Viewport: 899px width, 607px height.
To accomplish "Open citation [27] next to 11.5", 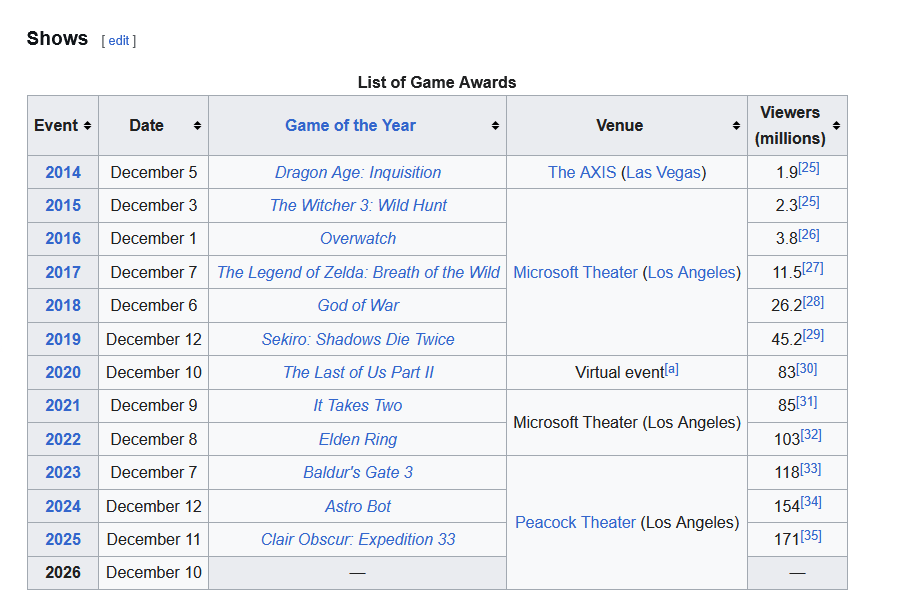I will tap(813, 268).
